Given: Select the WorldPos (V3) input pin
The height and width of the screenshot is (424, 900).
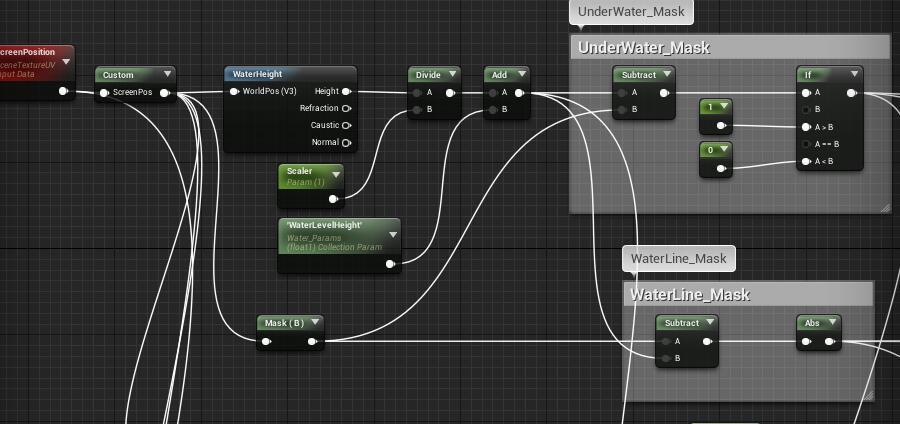Looking at the screenshot, I should (x=234, y=92).
